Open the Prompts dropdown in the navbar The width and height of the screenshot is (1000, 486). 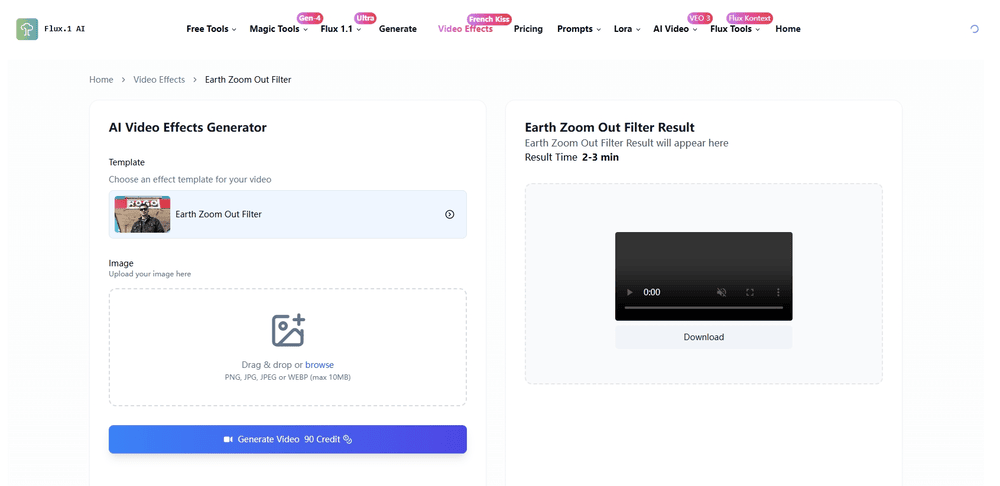coord(579,29)
